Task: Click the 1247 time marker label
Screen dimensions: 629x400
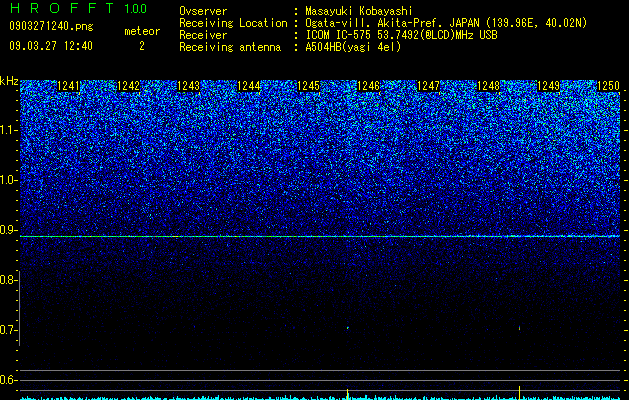Action: [428, 86]
